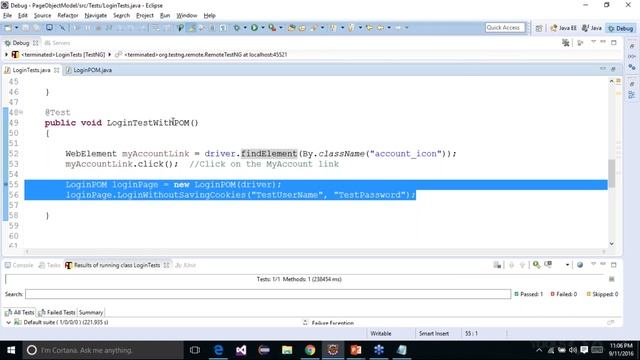This screenshot has width=640, height=360.
Task: Maximize the editor area
Action: click(x=613, y=69)
